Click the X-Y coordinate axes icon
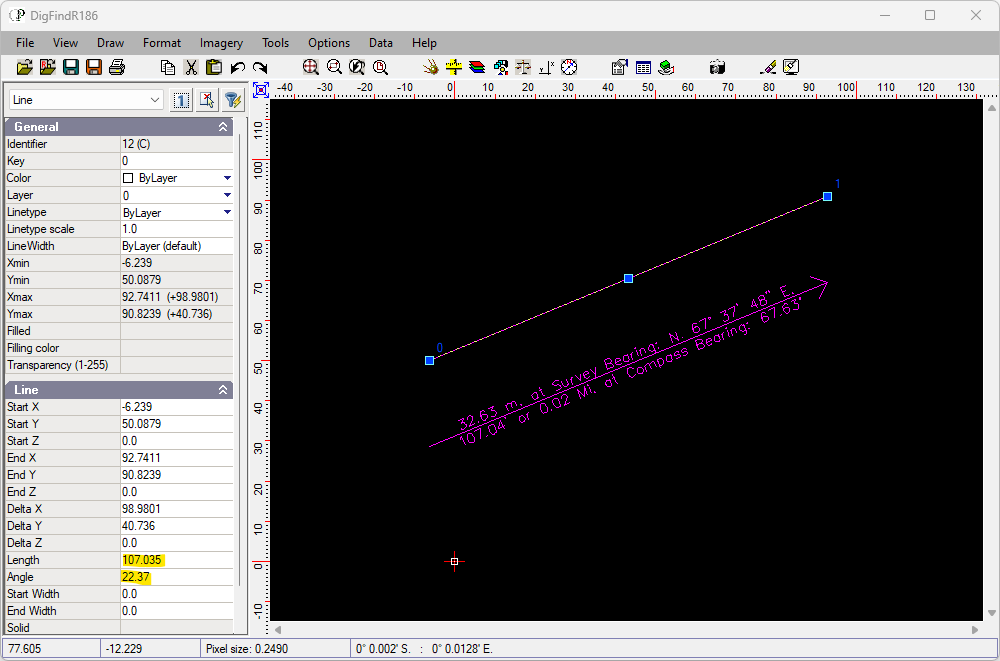 click(x=546, y=67)
